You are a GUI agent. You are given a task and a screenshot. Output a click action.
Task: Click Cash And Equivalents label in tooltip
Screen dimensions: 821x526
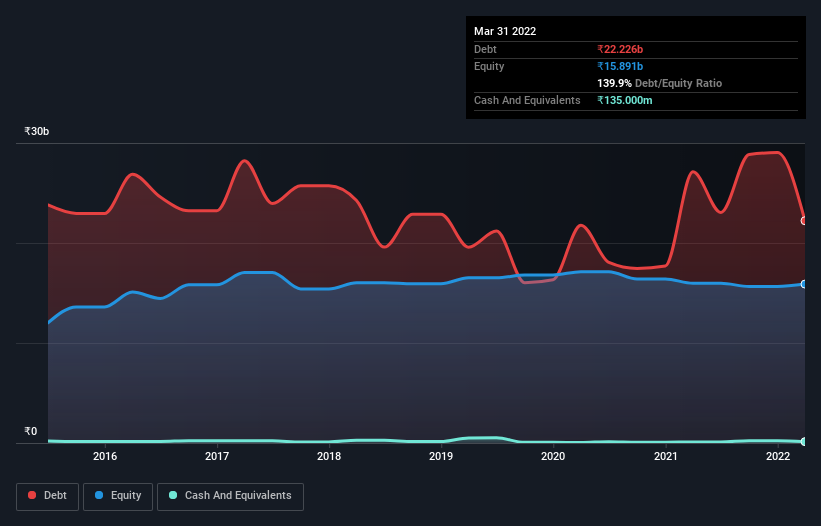527,100
